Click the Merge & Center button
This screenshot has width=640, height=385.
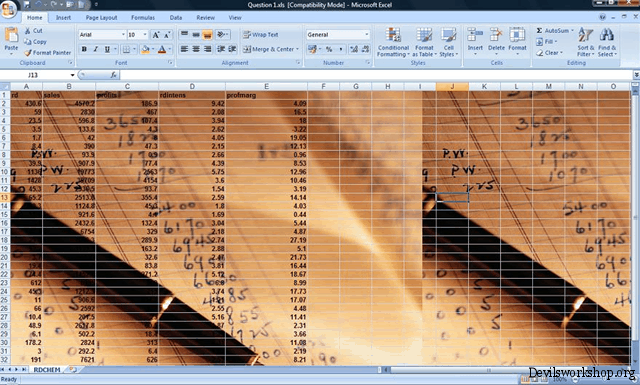(271, 49)
